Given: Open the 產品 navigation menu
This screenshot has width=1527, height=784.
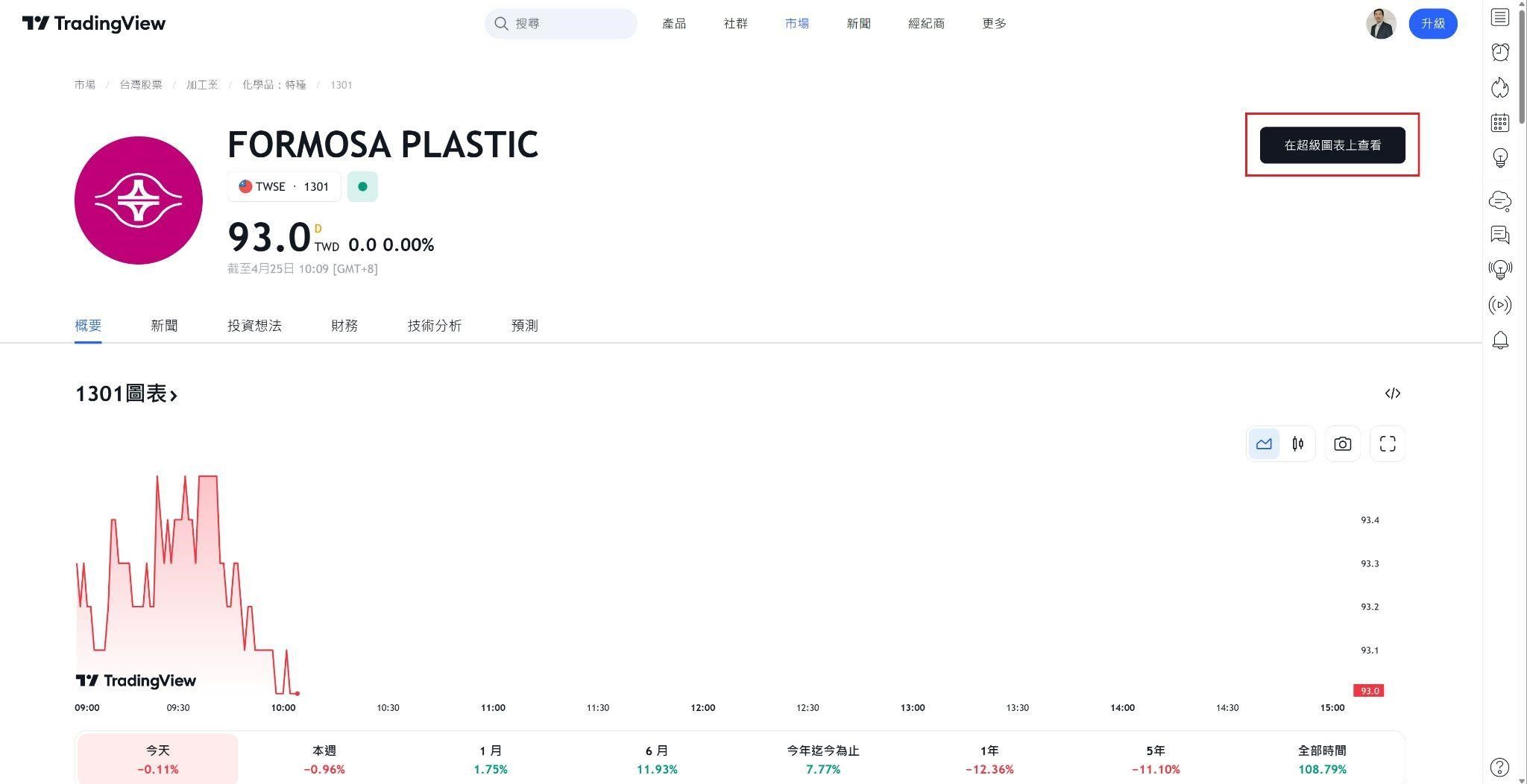Looking at the screenshot, I should tap(674, 24).
